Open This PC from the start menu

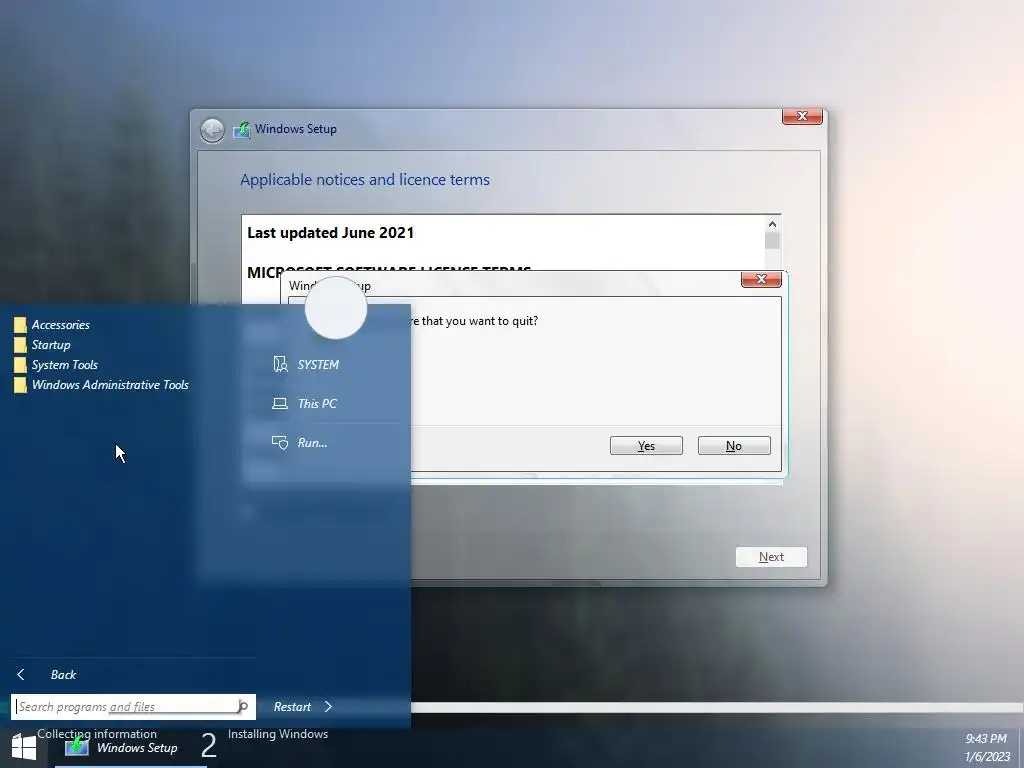[317, 404]
